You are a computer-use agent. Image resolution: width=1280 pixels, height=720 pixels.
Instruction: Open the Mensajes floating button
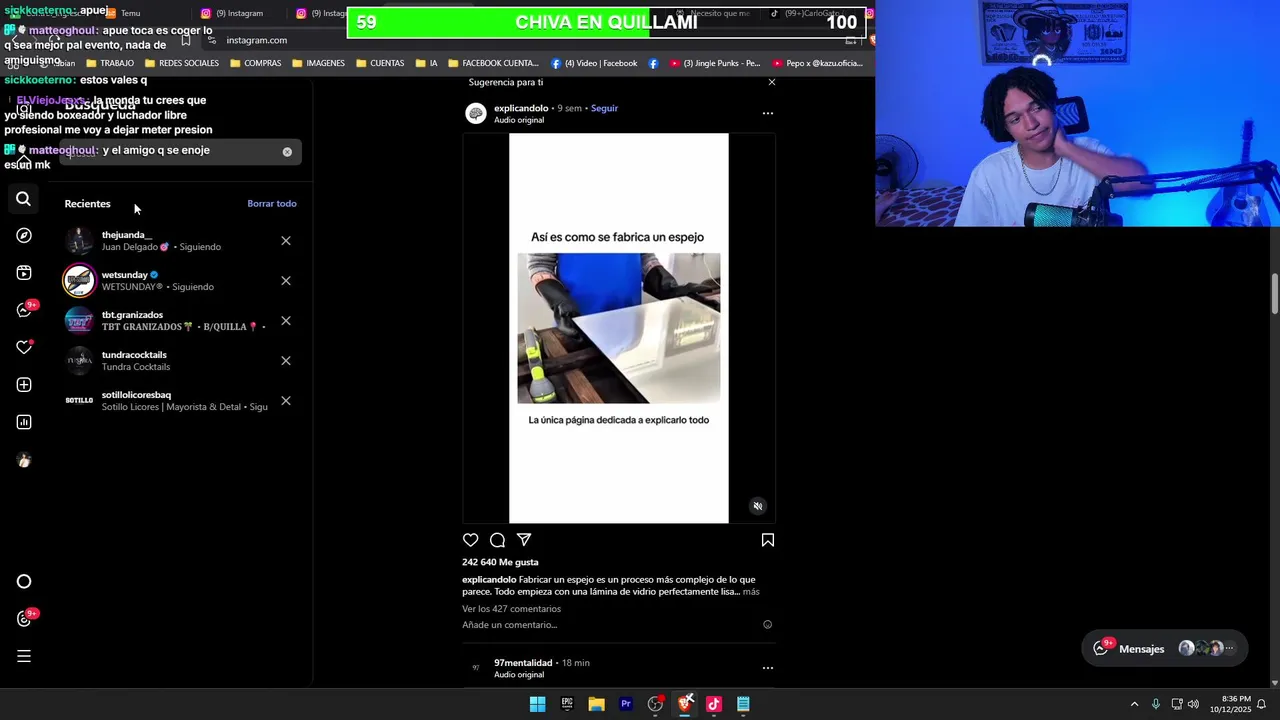pos(1164,648)
